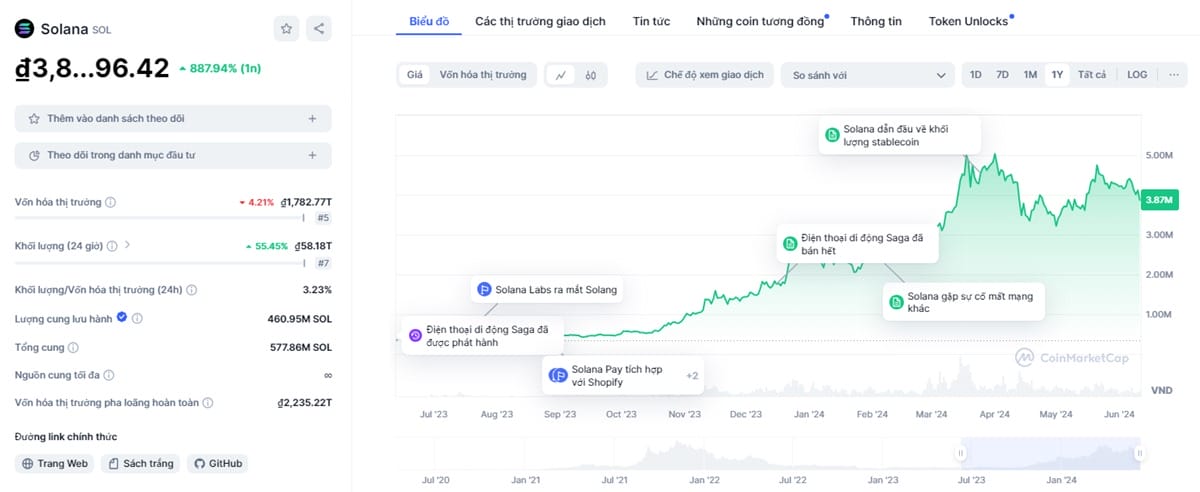
Task: Click the left handle of range slider
Action: pos(961,453)
